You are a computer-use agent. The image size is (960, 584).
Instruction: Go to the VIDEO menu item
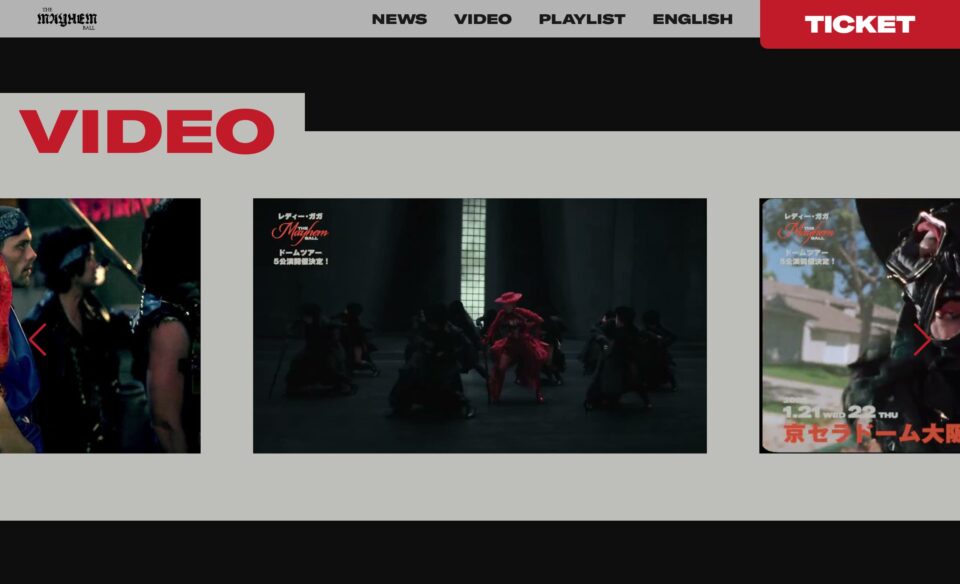(x=482, y=19)
